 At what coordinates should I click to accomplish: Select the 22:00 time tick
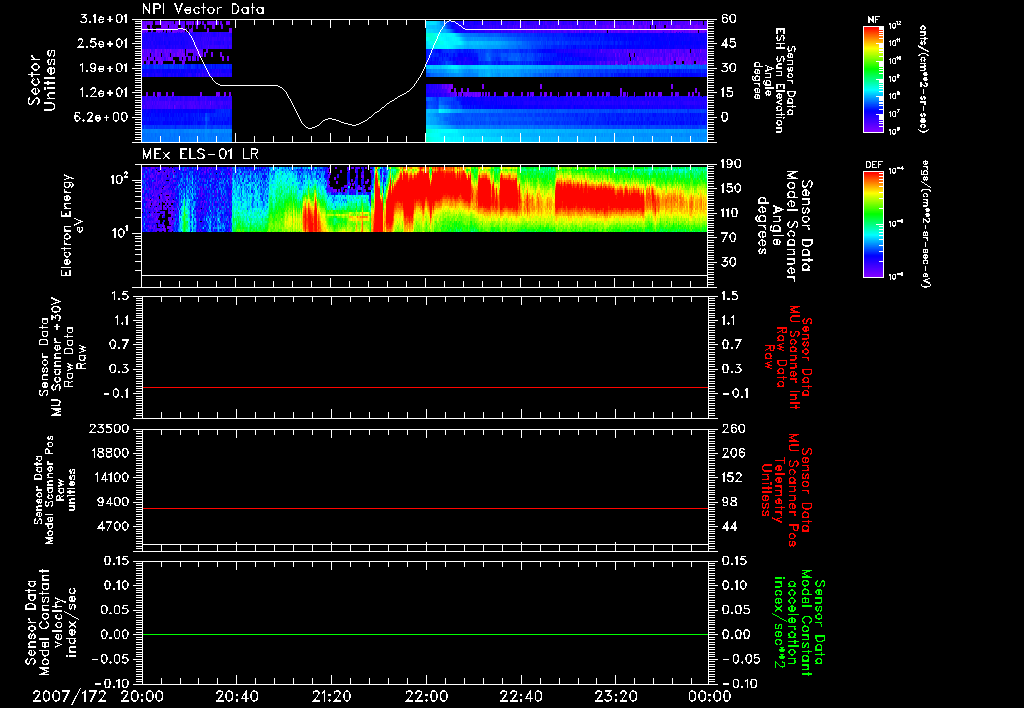tap(426, 696)
